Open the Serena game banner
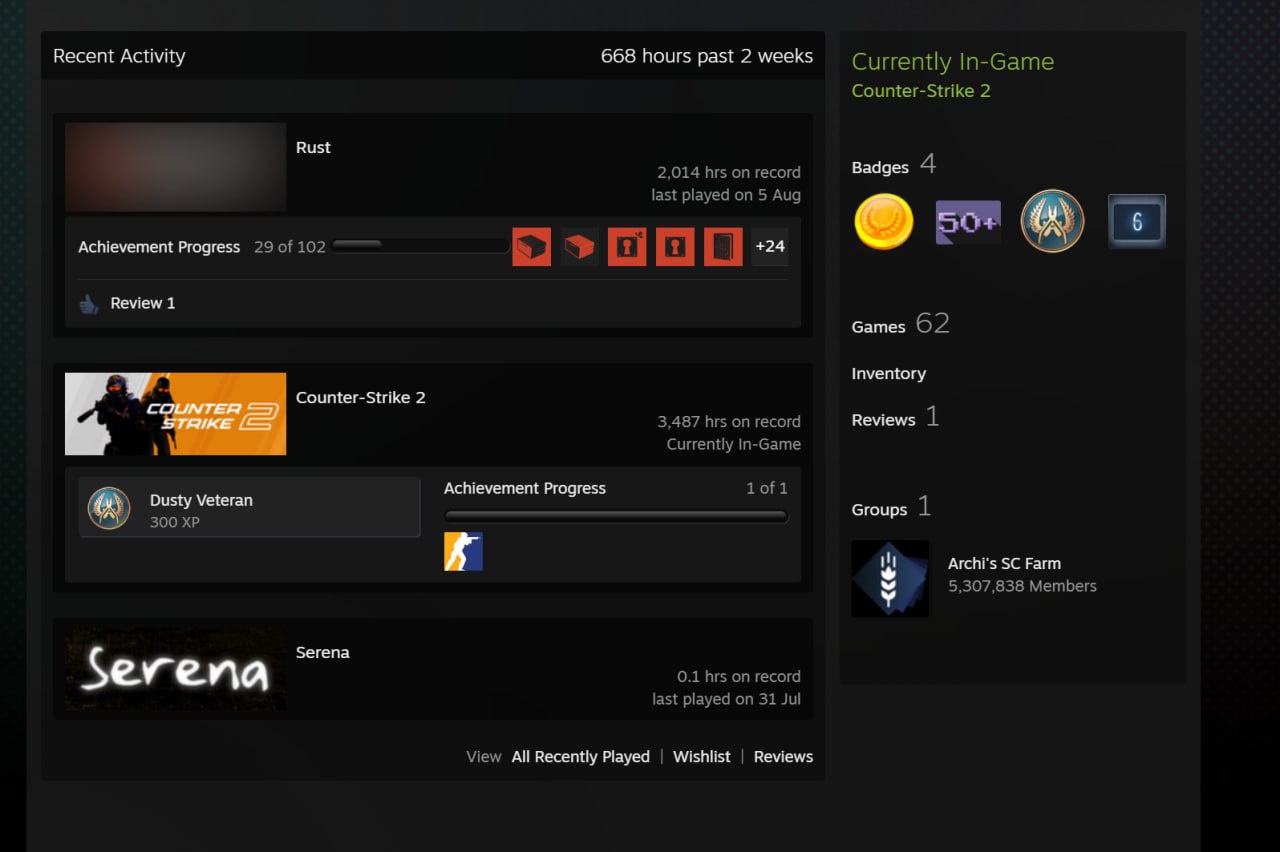The width and height of the screenshot is (1280, 852). pyautogui.click(x=176, y=669)
